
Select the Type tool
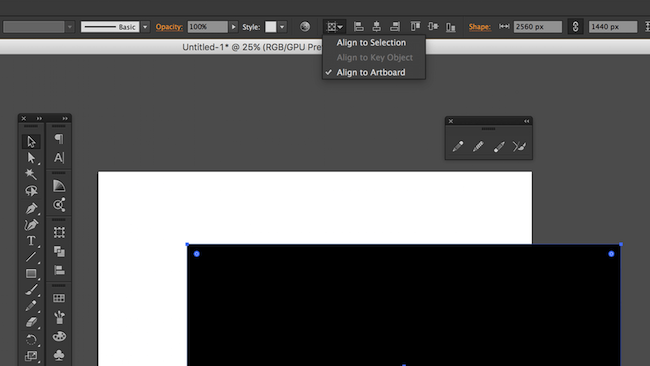pos(31,240)
